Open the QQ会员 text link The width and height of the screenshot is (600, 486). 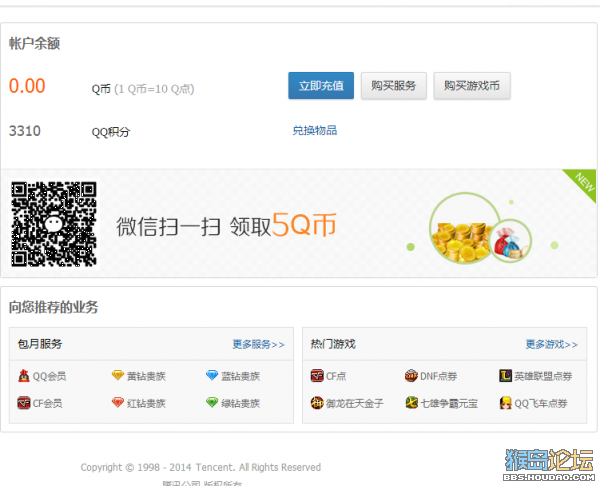tap(49, 376)
